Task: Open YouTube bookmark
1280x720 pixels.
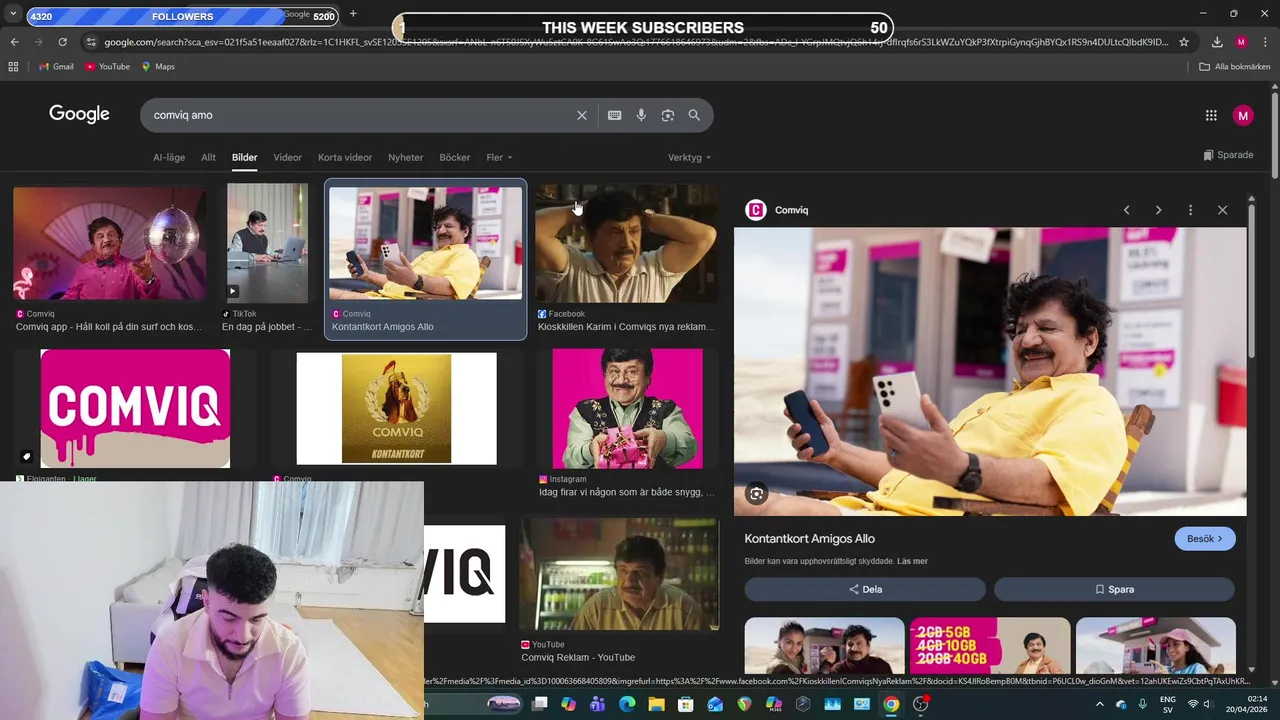Action: pyautogui.click(x=107, y=66)
